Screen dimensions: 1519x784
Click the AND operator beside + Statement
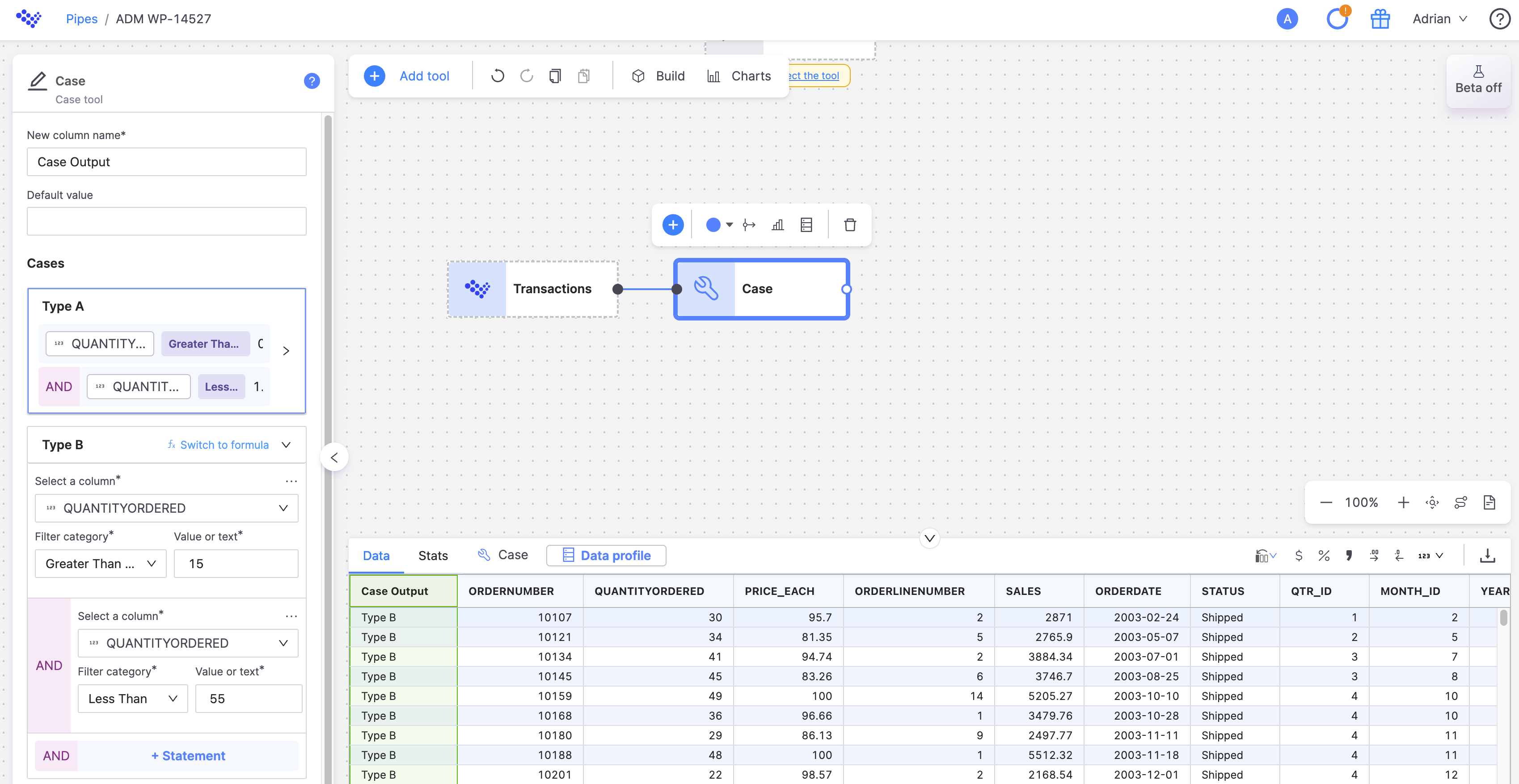pos(56,756)
